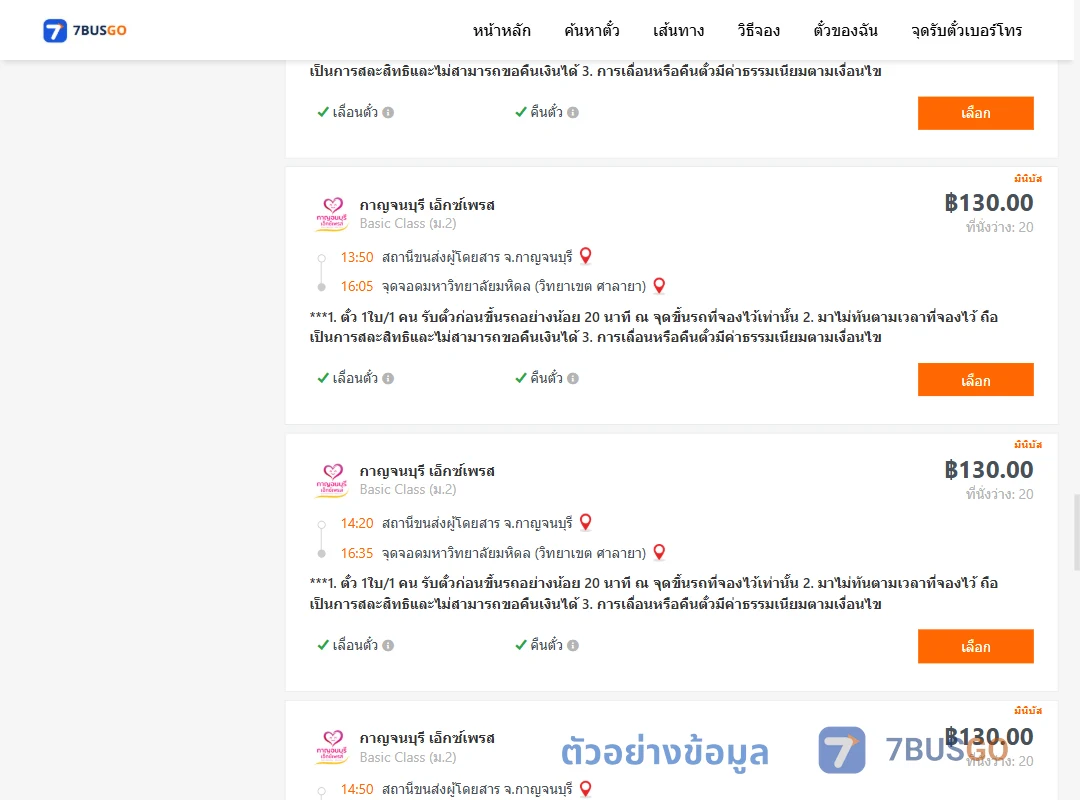This screenshot has height=800, width=1080.
Task: Click เลื่อนตั๋ว label on the 13:50 trip
Action: (355, 378)
